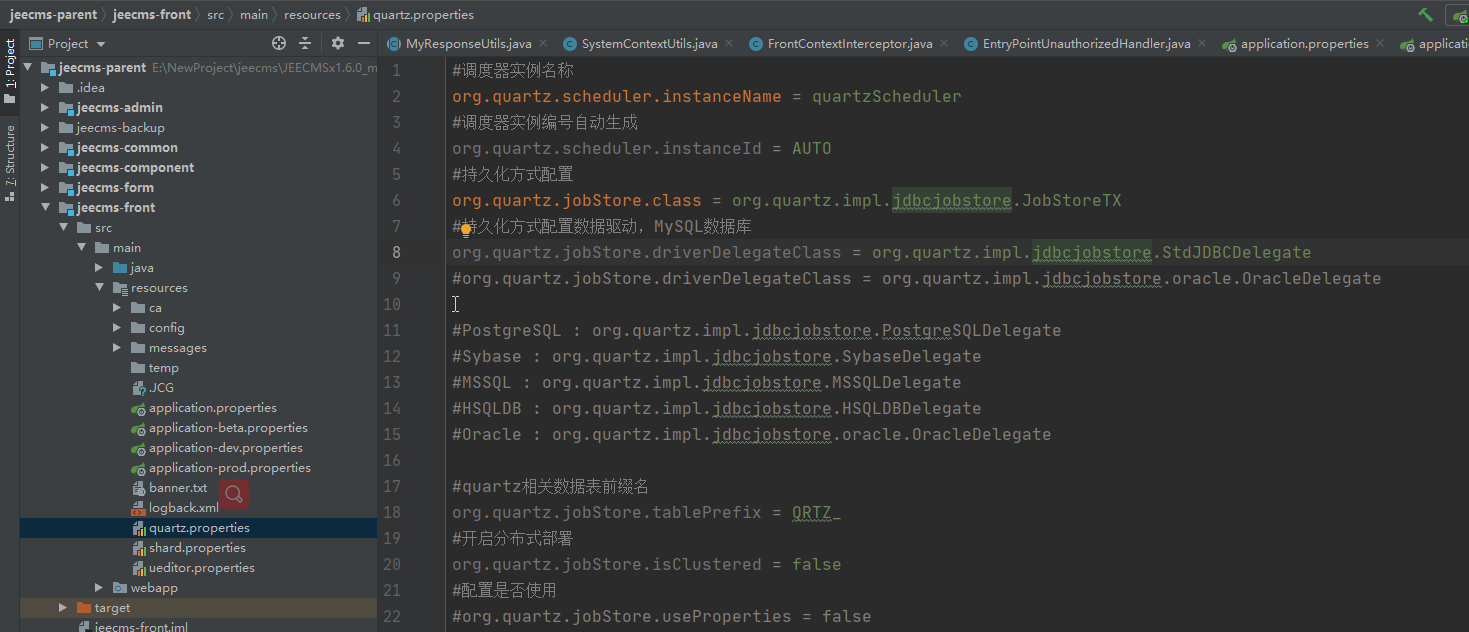Expand the webapp folder
Viewport: 1469px width, 632px height.
99,588
